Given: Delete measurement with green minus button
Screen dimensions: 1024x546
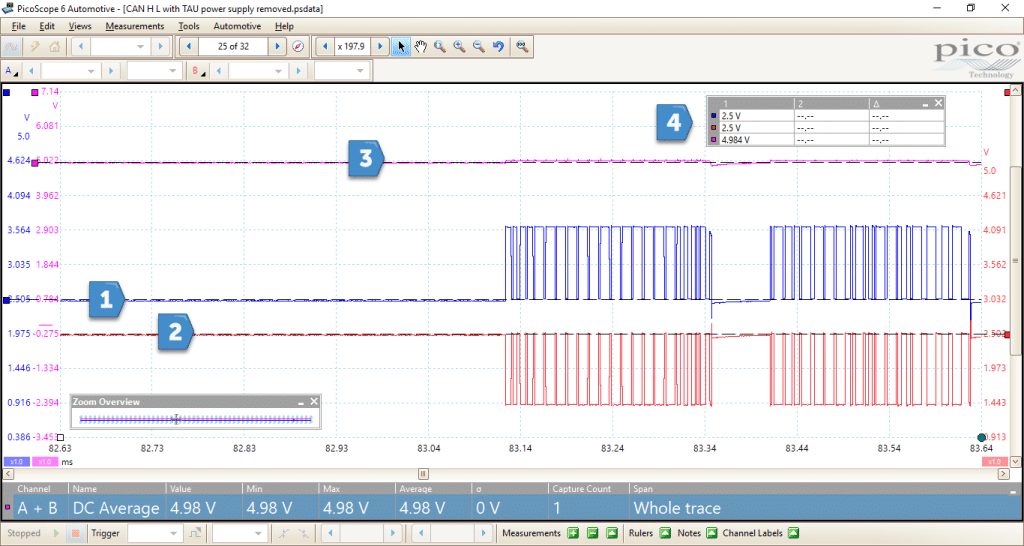Looking at the screenshot, I should 592,533.
